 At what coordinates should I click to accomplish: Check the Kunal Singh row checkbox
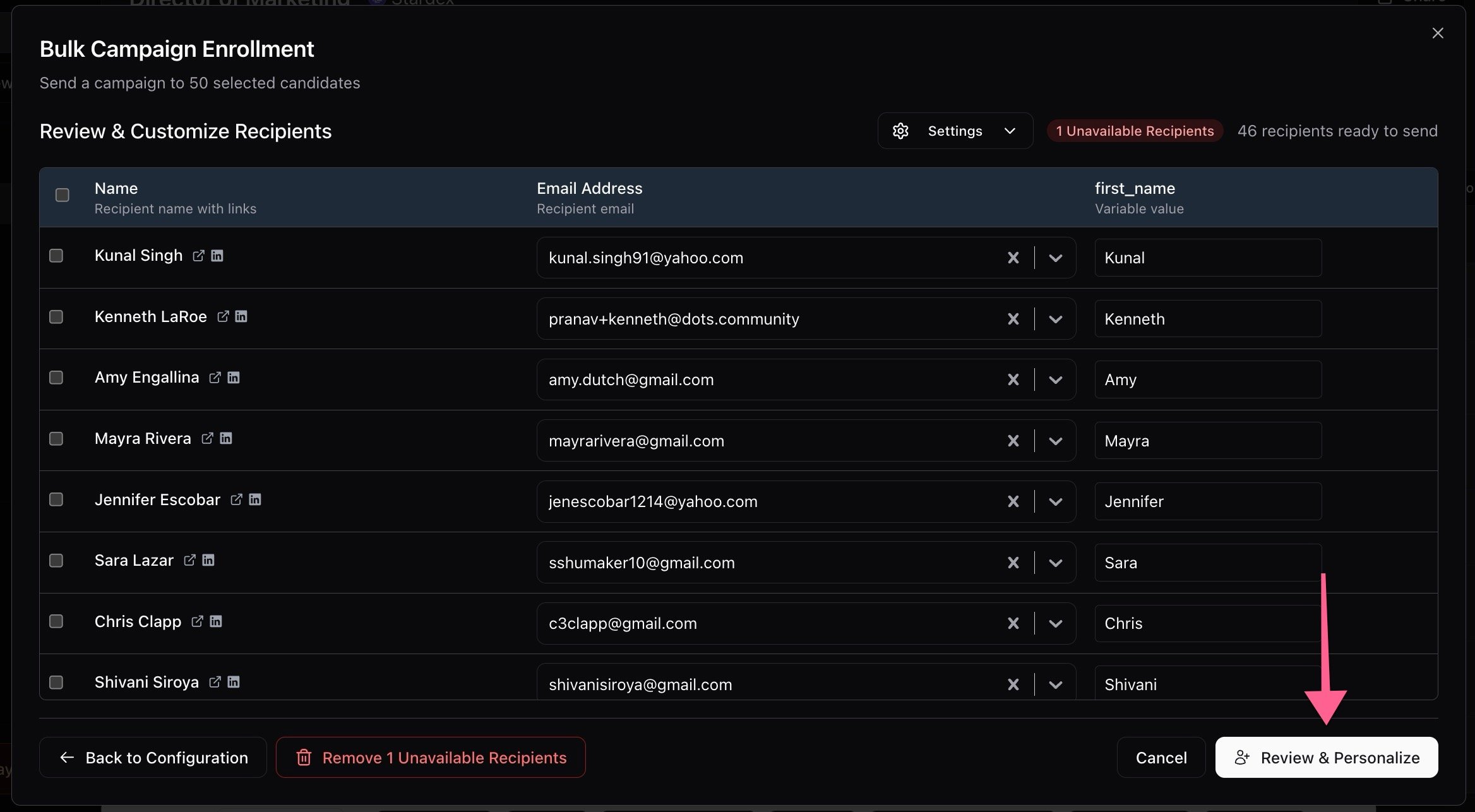pos(56,256)
